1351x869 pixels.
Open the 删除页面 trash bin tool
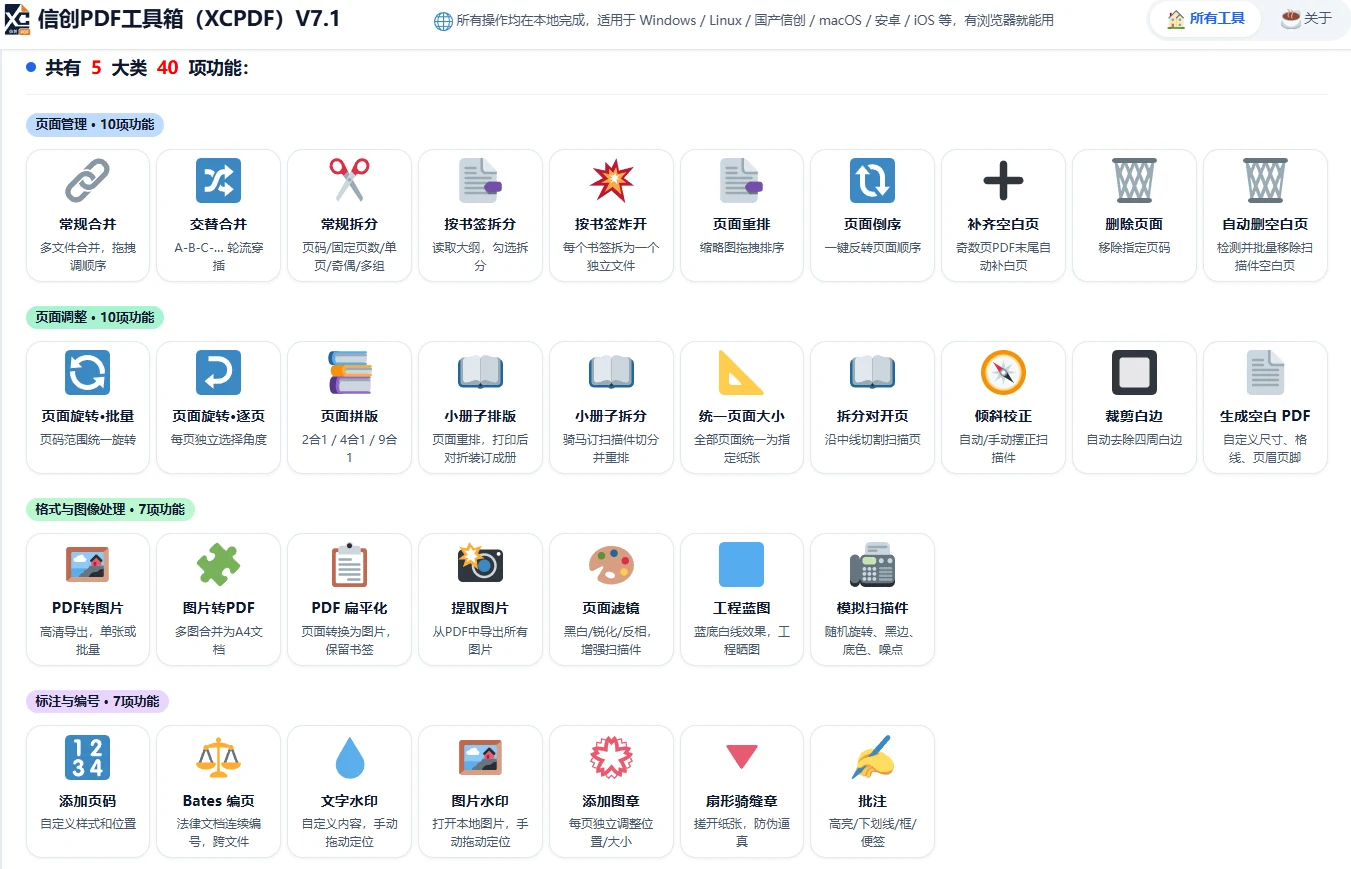(x=1134, y=215)
